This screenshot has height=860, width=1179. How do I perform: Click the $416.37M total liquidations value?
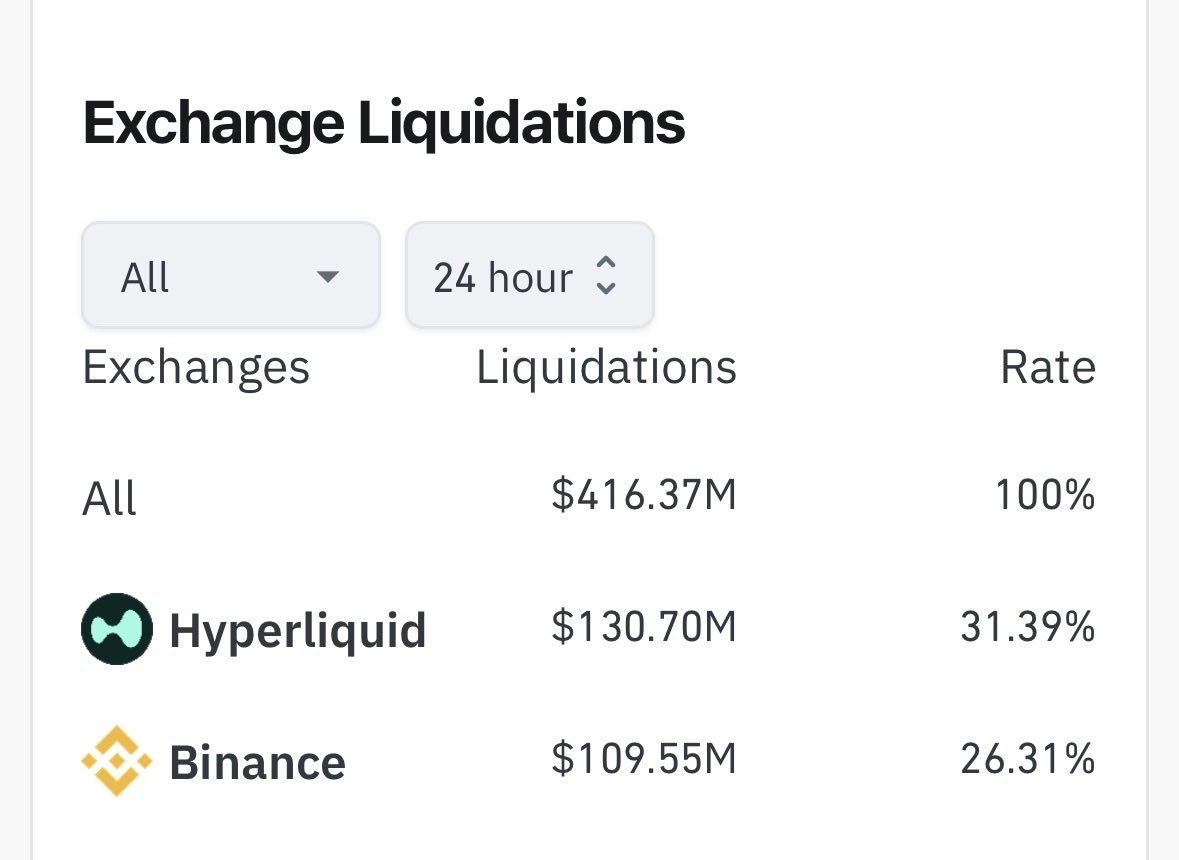[643, 495]
